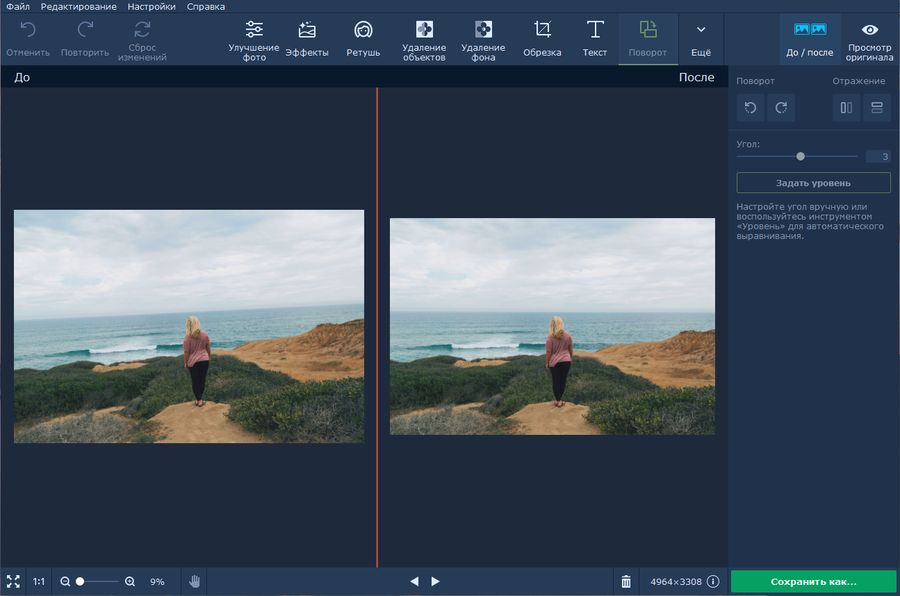Open the Улучшение фото tool

[x=254, y=40]
